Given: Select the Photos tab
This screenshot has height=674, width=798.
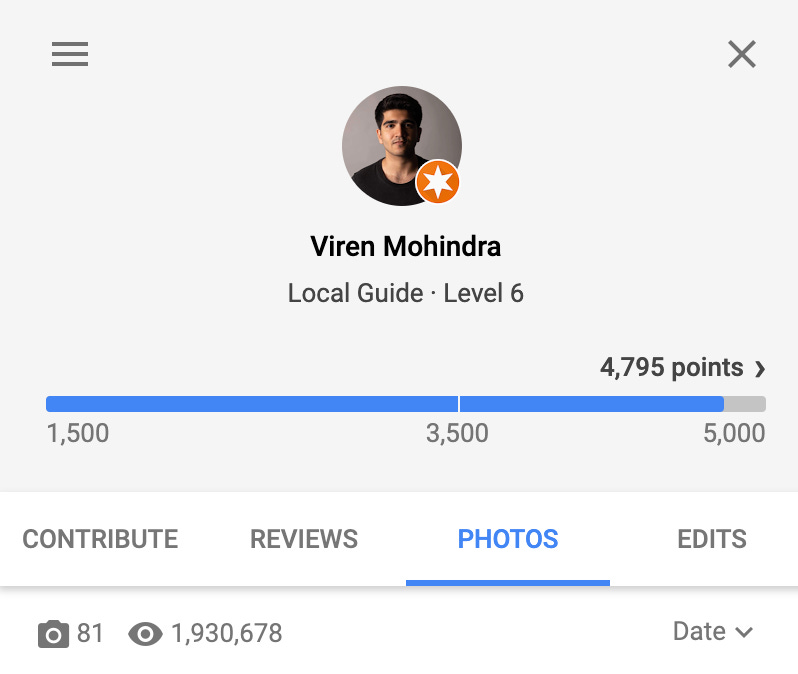Looking at the screenshot, I should click(508, 540).
